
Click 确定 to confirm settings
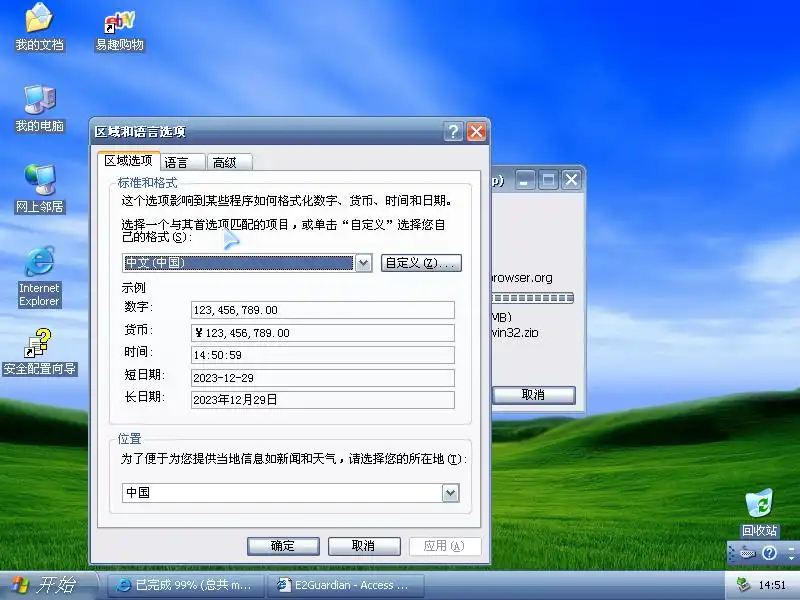283,546
